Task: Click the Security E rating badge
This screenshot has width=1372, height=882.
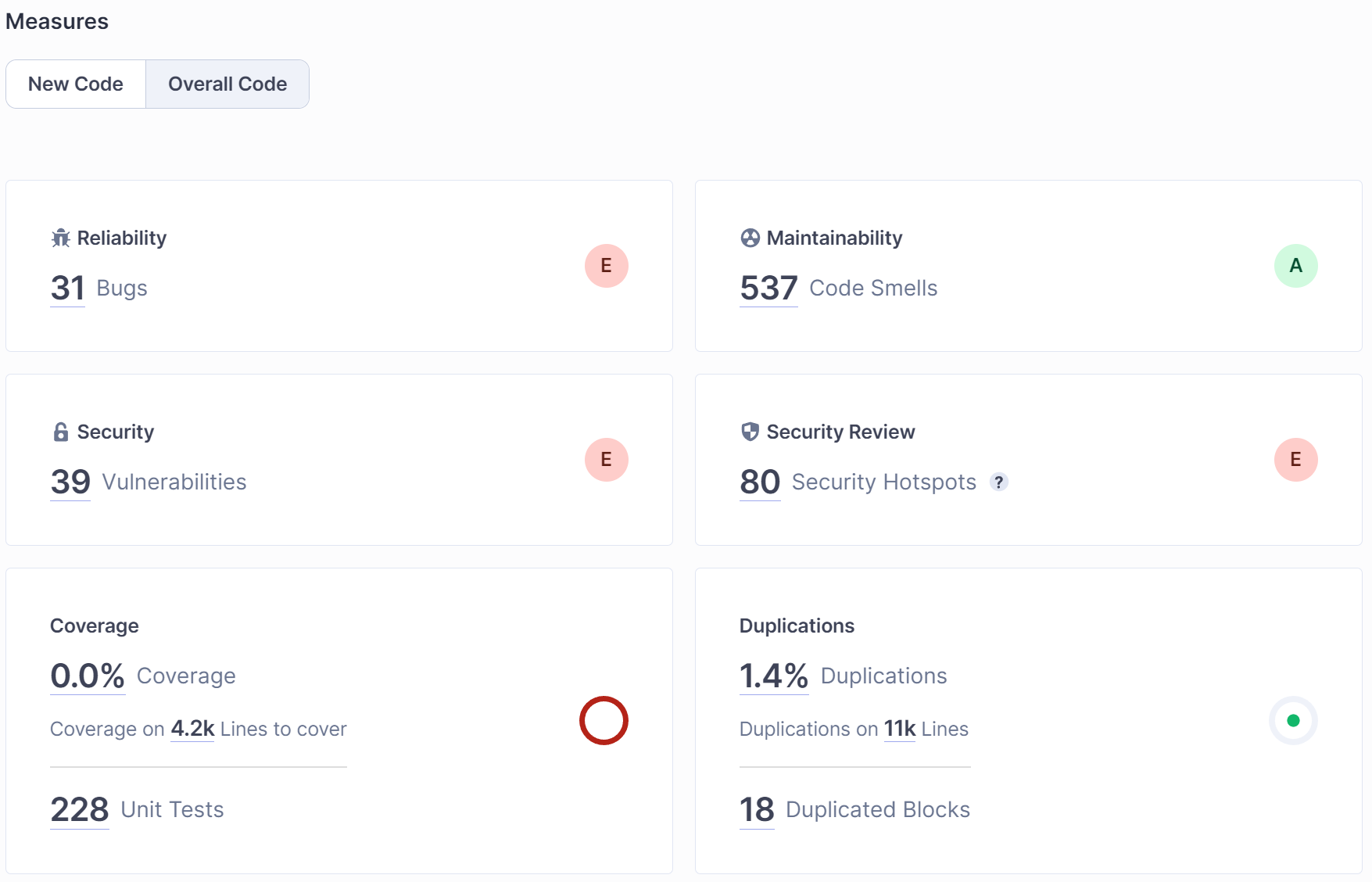Action: coord(607,460)
